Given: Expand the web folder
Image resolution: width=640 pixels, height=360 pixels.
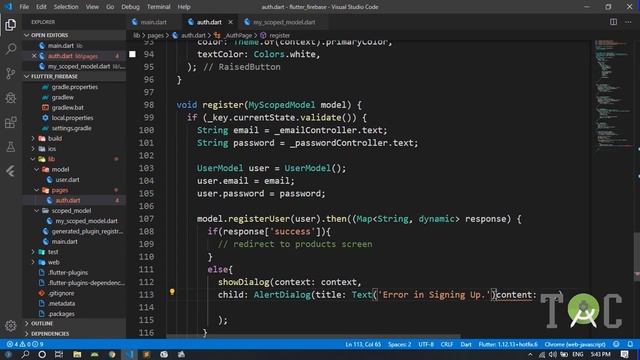Looking at the screenshot, I should pos(33,262).
